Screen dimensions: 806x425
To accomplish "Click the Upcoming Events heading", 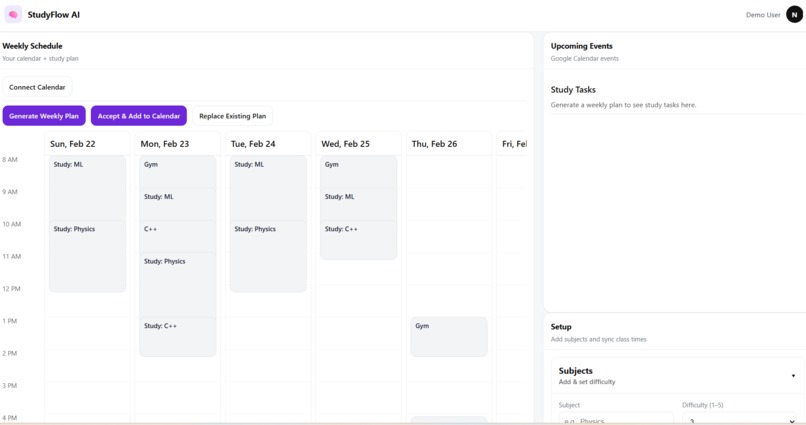I will (581, 46).
